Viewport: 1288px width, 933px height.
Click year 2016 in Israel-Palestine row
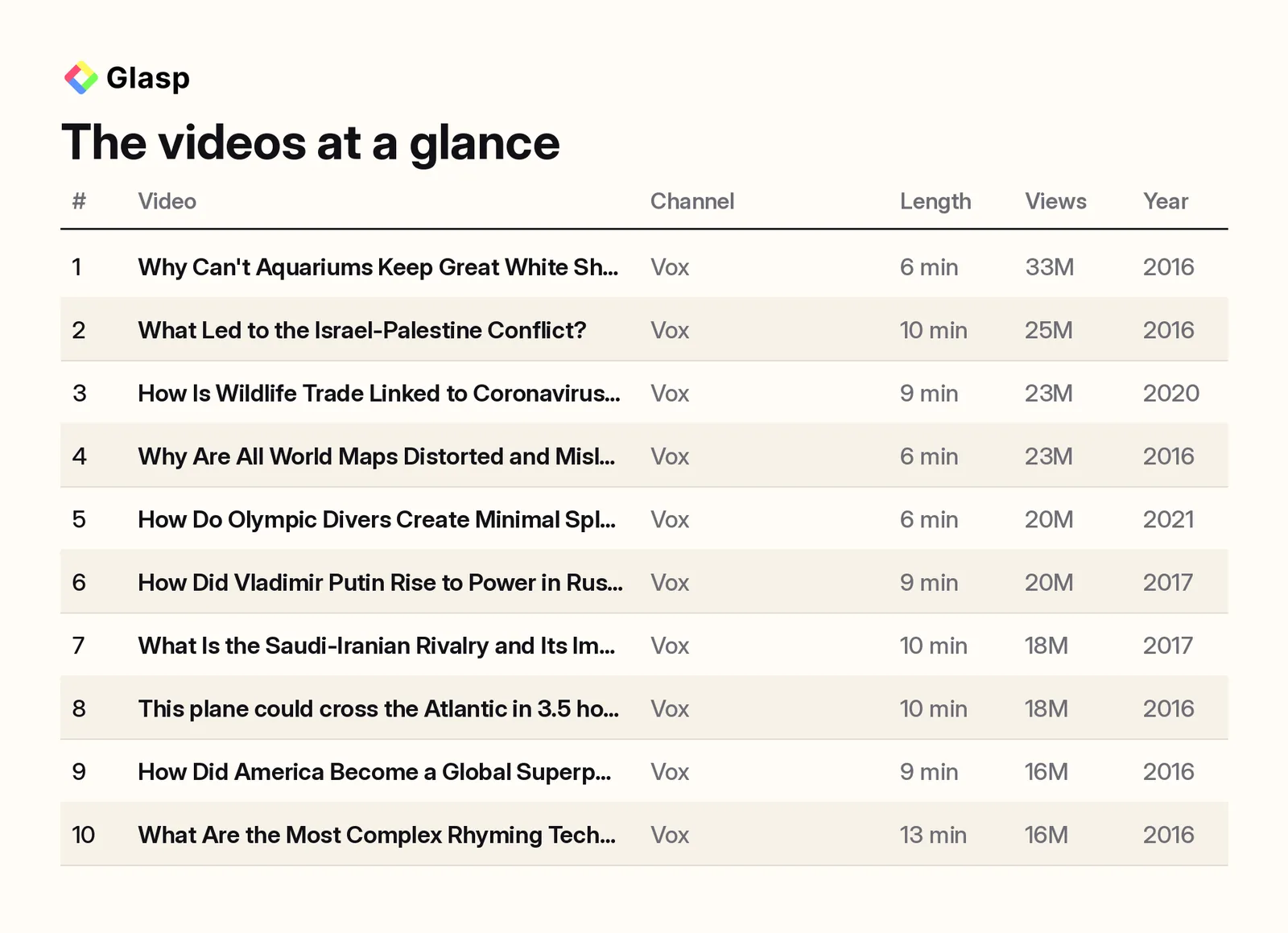[x=1169, y=330]
